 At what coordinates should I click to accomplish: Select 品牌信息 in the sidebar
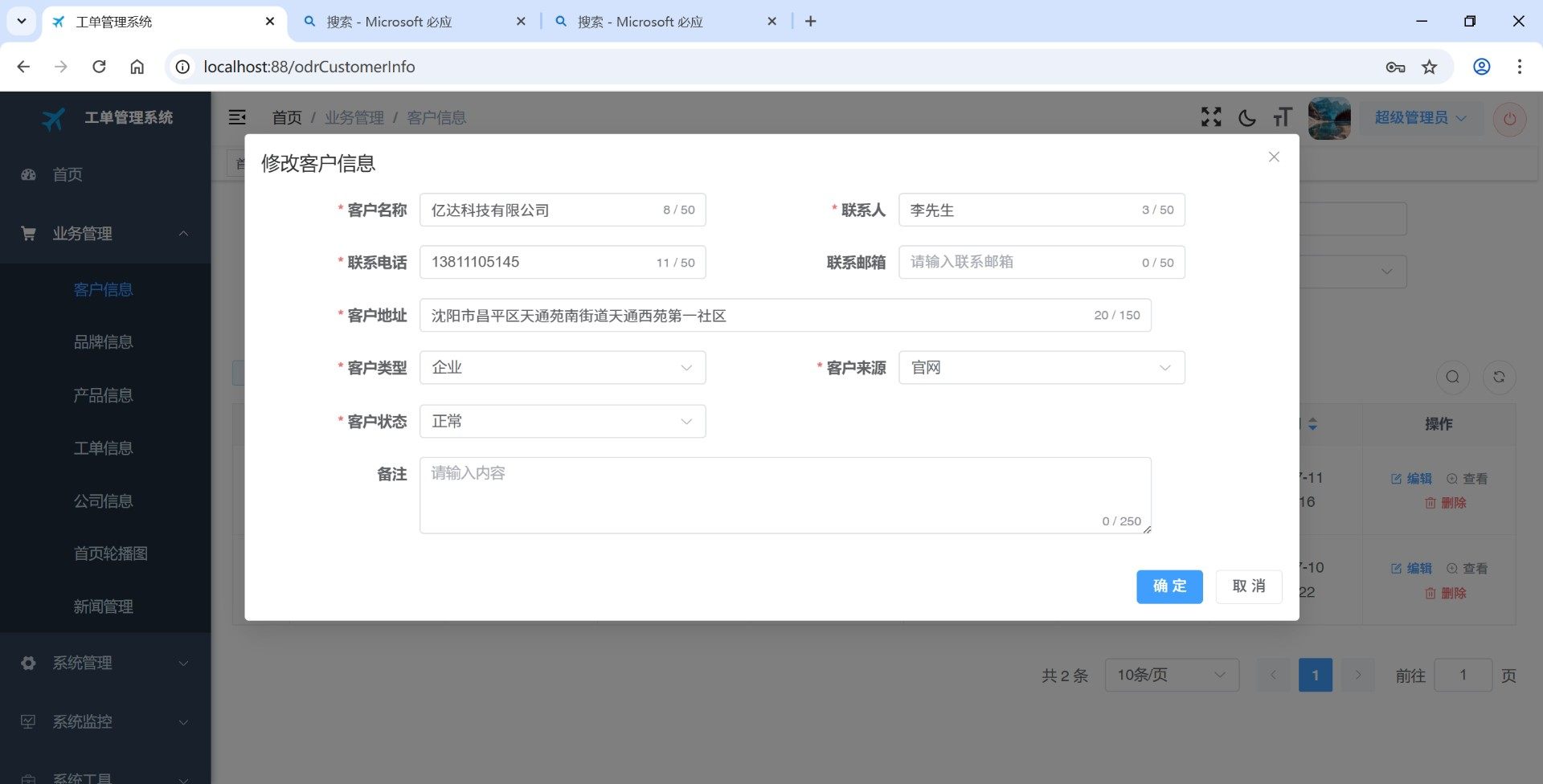pos(103,342)
